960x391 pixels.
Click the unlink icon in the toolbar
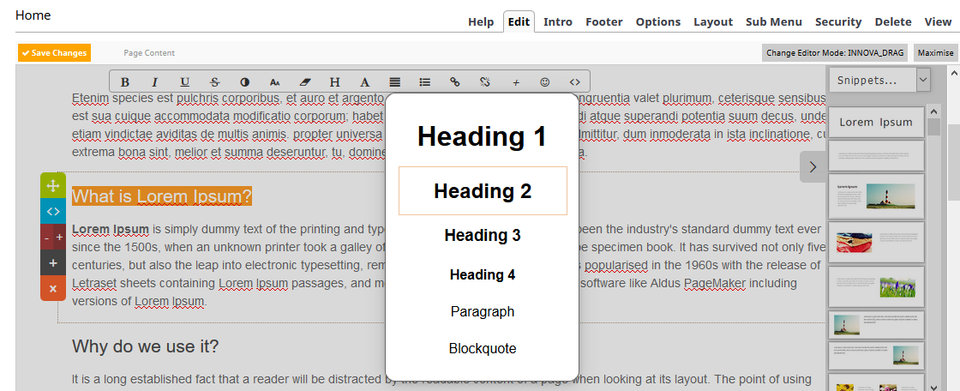coord(486,82)
